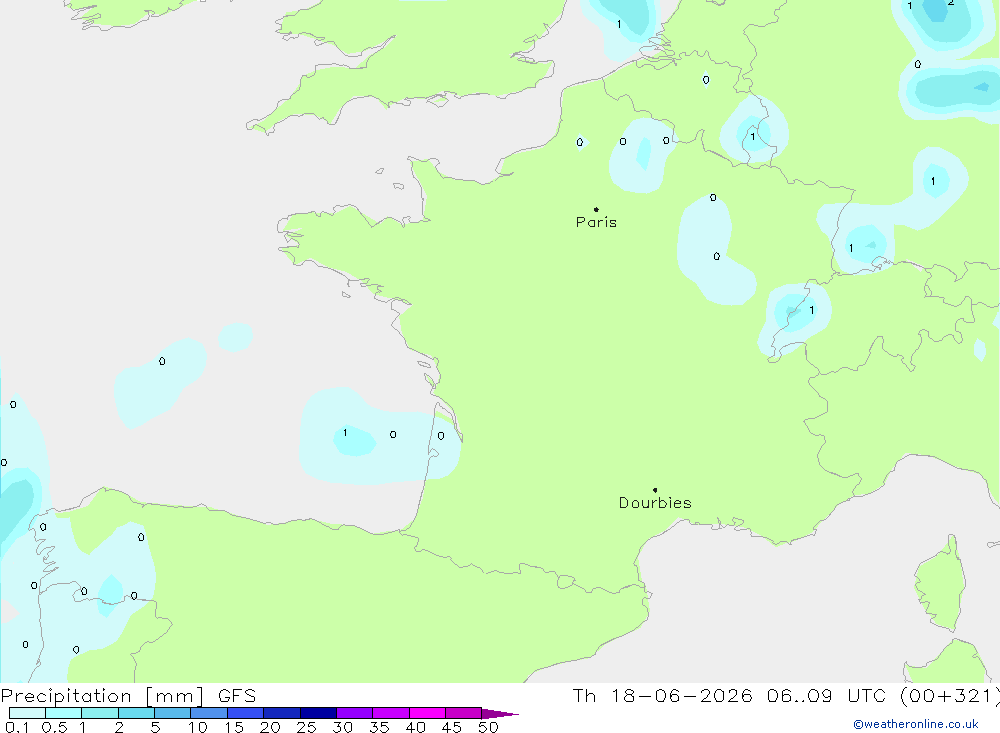Viewport: 1000px width, 733px height.
Task: Click the legend scale label '45'
Action: pyautogui.click(x=452, y=727)
